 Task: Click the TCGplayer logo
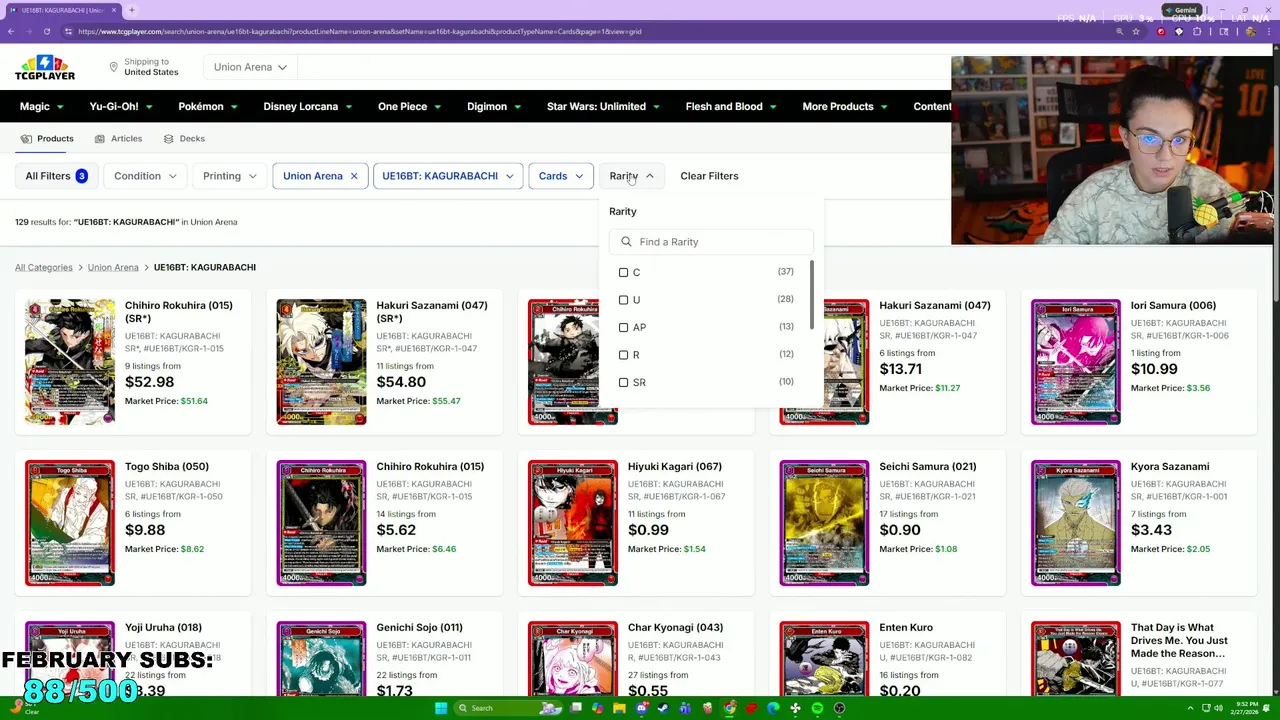pyautogui.click(x=45, y=68)
